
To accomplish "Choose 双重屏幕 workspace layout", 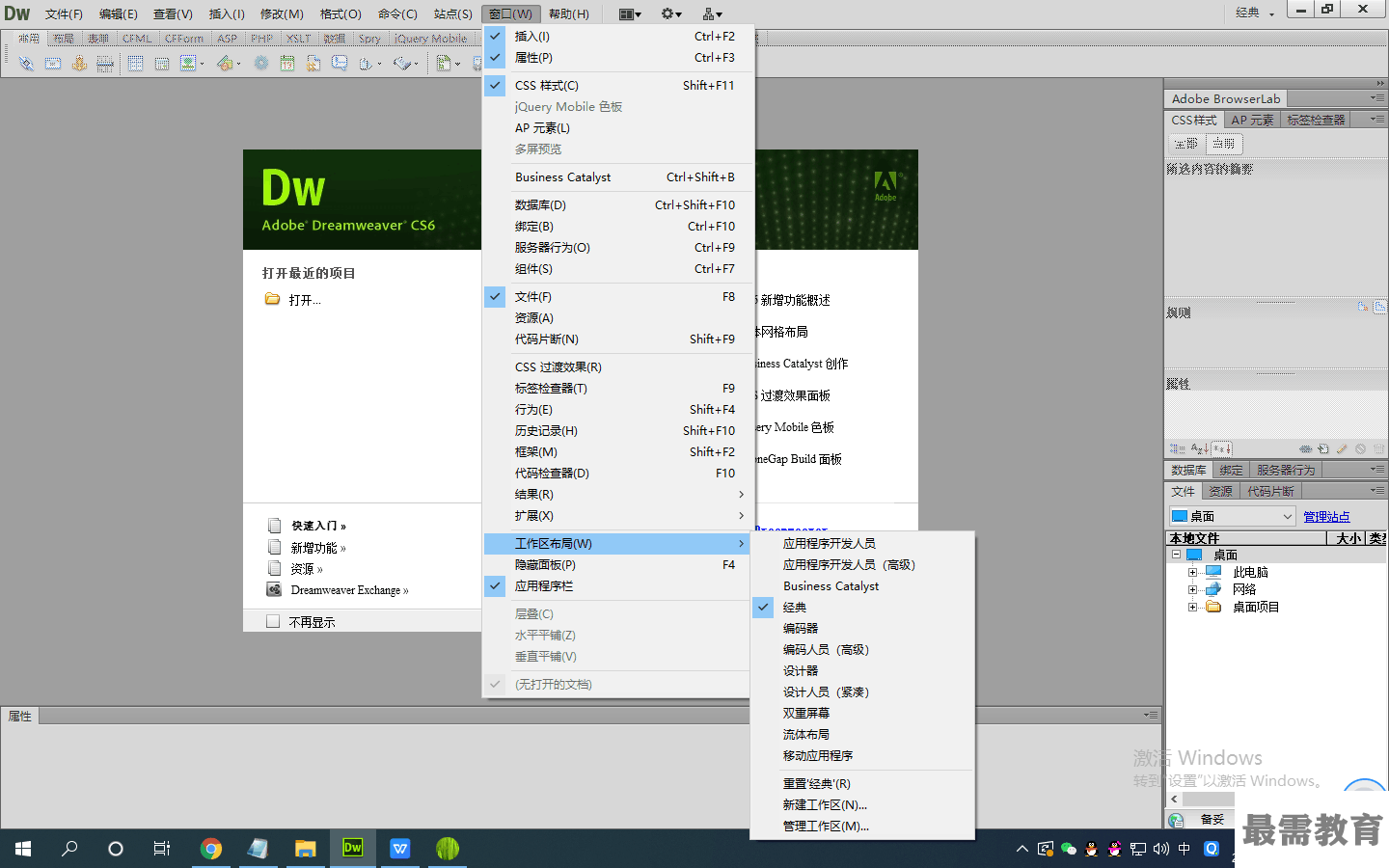I will (x=862, y=714).
